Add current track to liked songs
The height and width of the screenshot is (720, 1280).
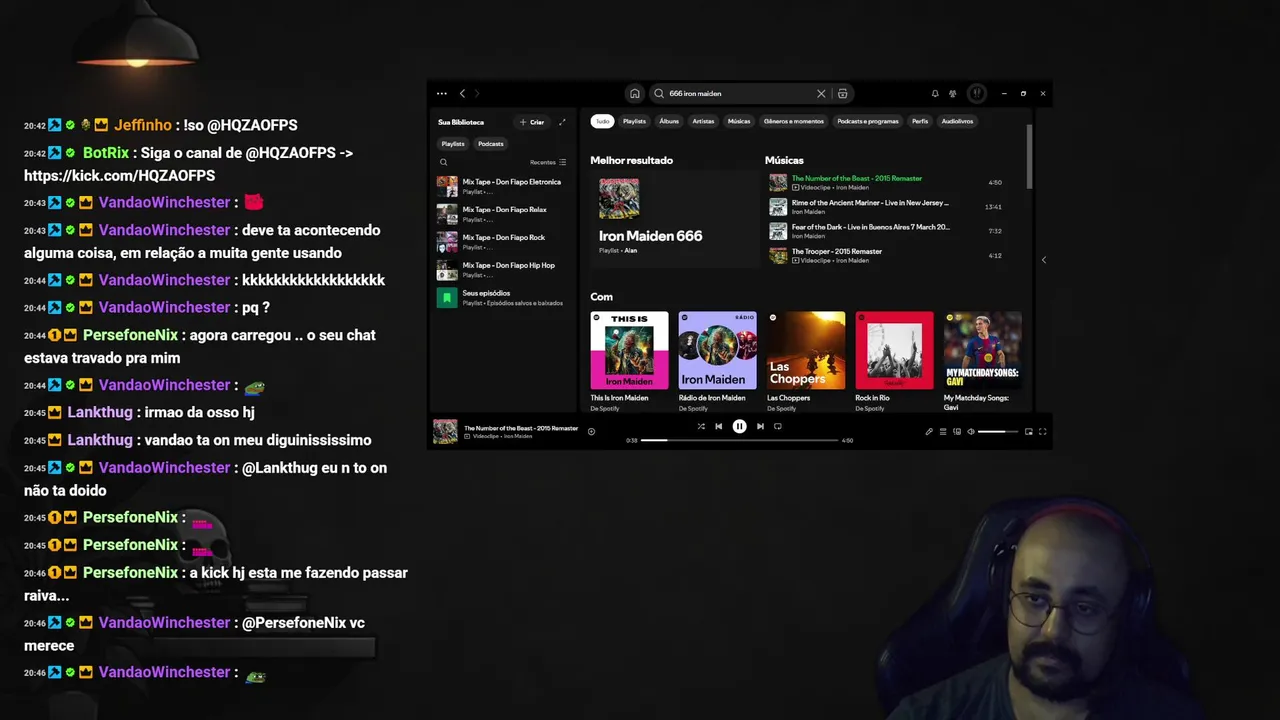(x=591, y=432)
